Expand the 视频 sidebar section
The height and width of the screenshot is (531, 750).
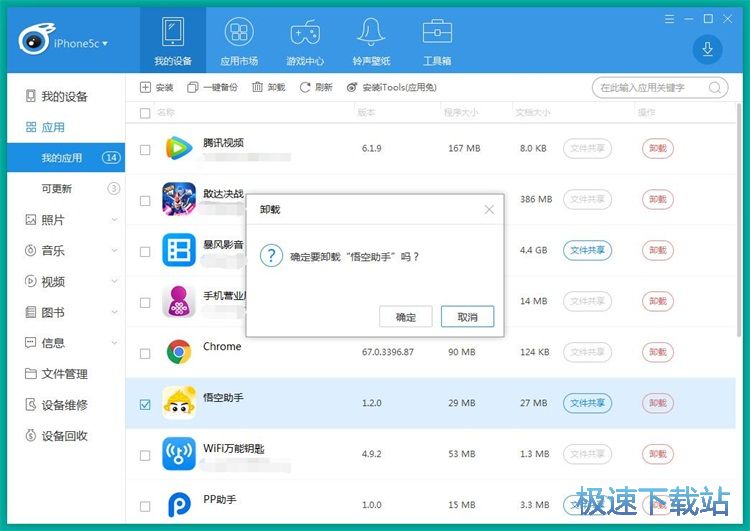[x=114, y=281]
